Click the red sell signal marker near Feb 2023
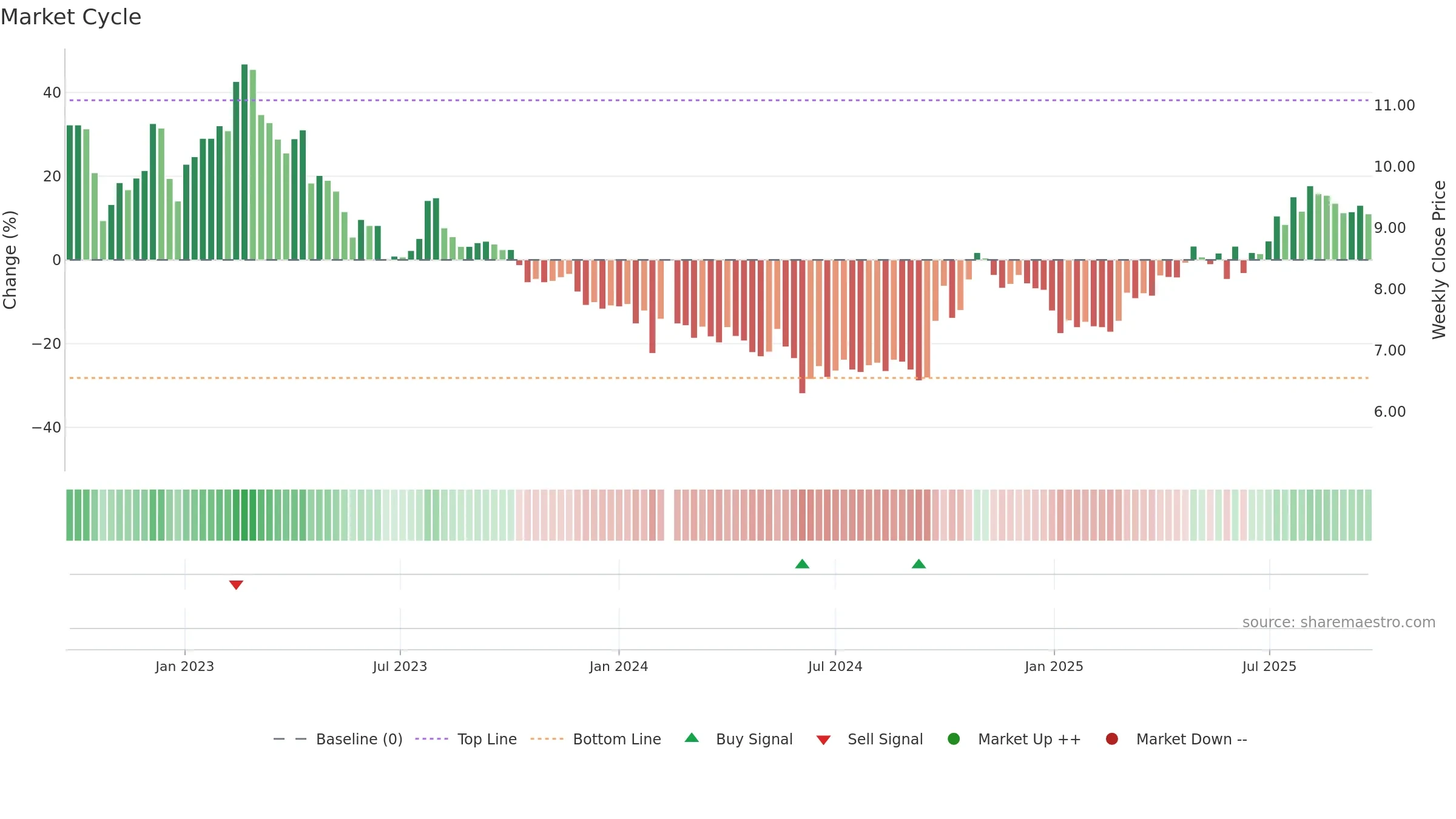Screen dimensions: 1456x819 coord(236,585)
